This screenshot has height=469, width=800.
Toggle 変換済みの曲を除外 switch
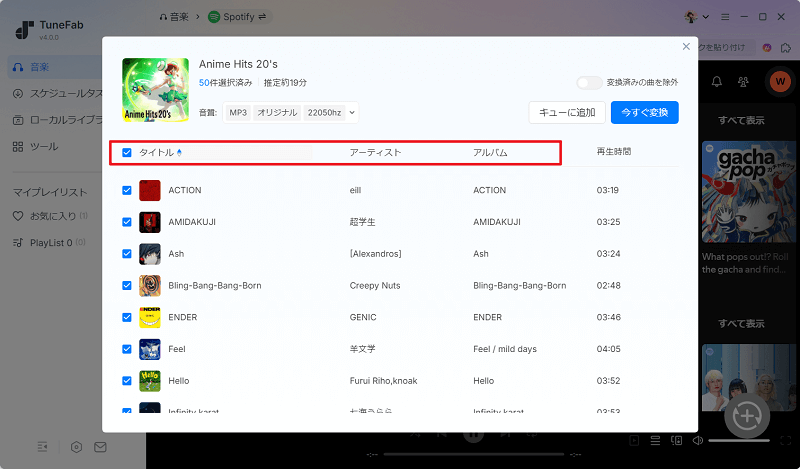(x=589, y=82)
